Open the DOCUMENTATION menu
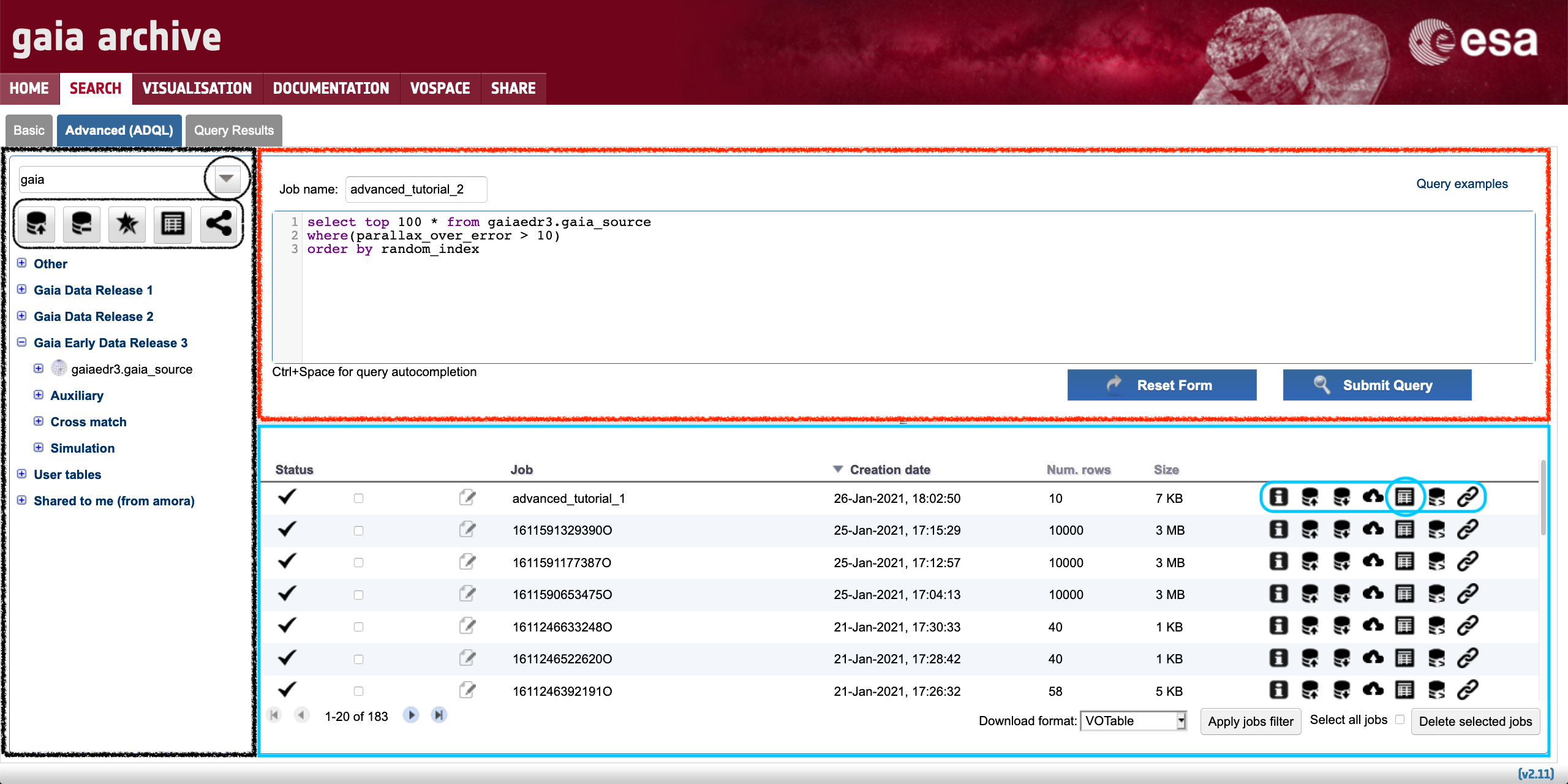1568x784 pixels. pyautogui.click(x=331, y=88)
